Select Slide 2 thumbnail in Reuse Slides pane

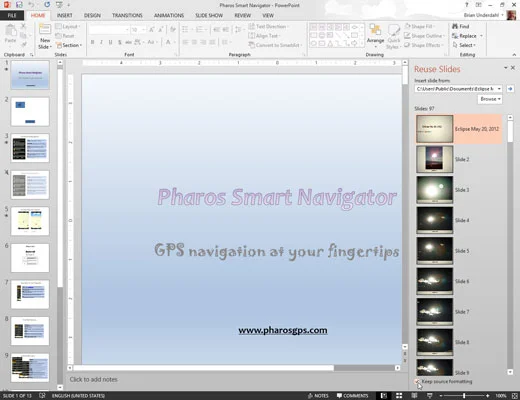(435, 159)
